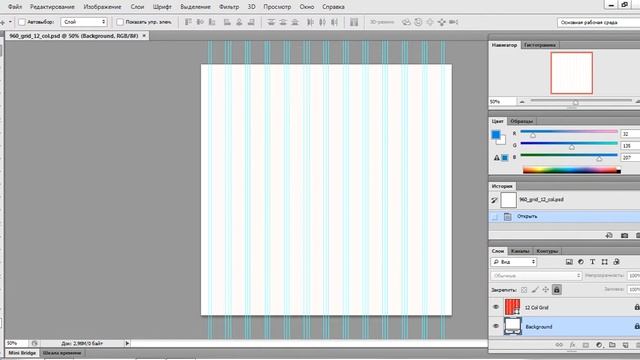Click the R color slider

pos(569,132)
